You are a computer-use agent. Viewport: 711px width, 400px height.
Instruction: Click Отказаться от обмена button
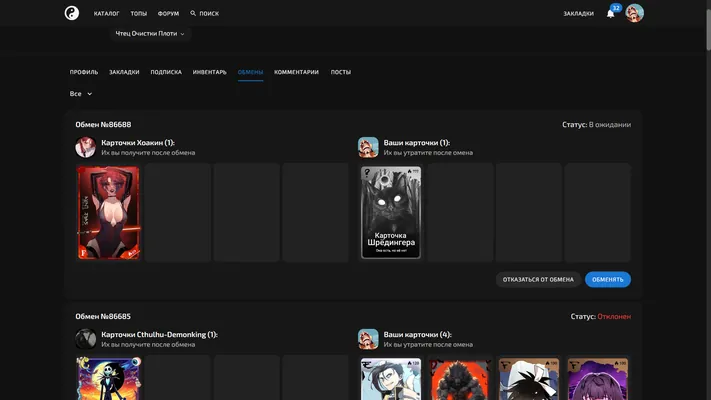538,279
